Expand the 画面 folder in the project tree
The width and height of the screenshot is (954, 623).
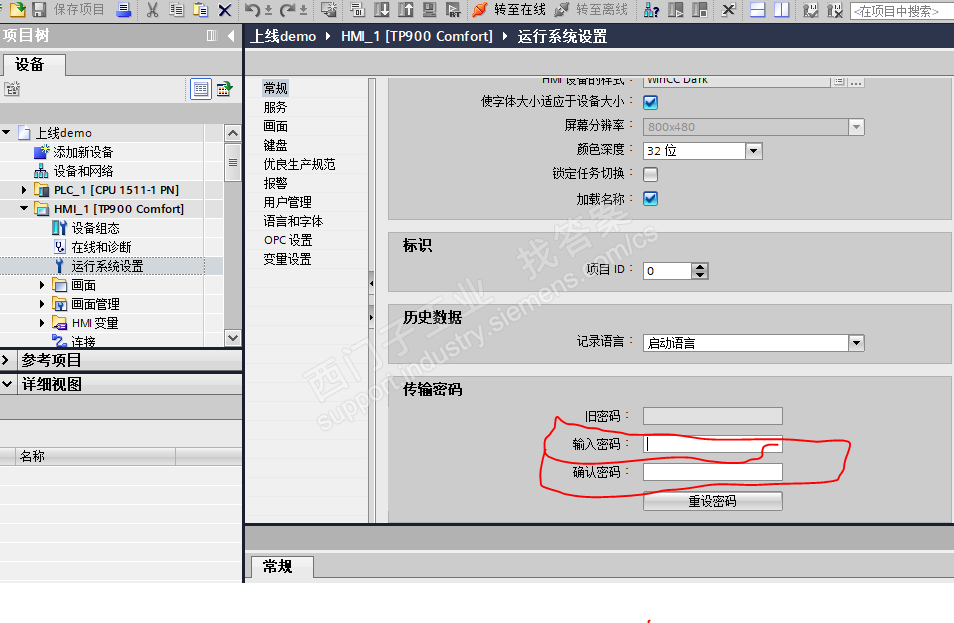pyautogui.click(x=42, y=285)
